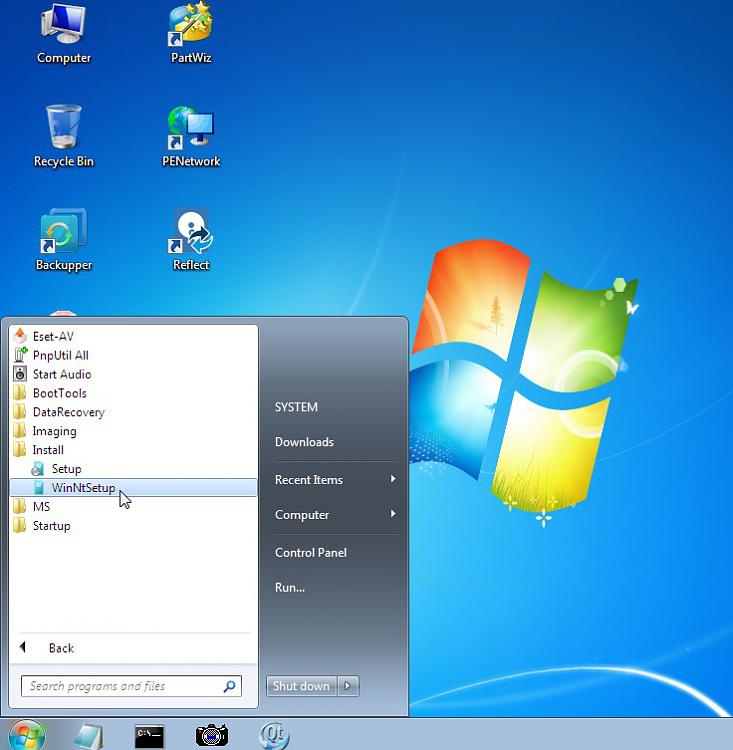
Task: Open the Qt taskbar icon
Action: pos(274,736)
